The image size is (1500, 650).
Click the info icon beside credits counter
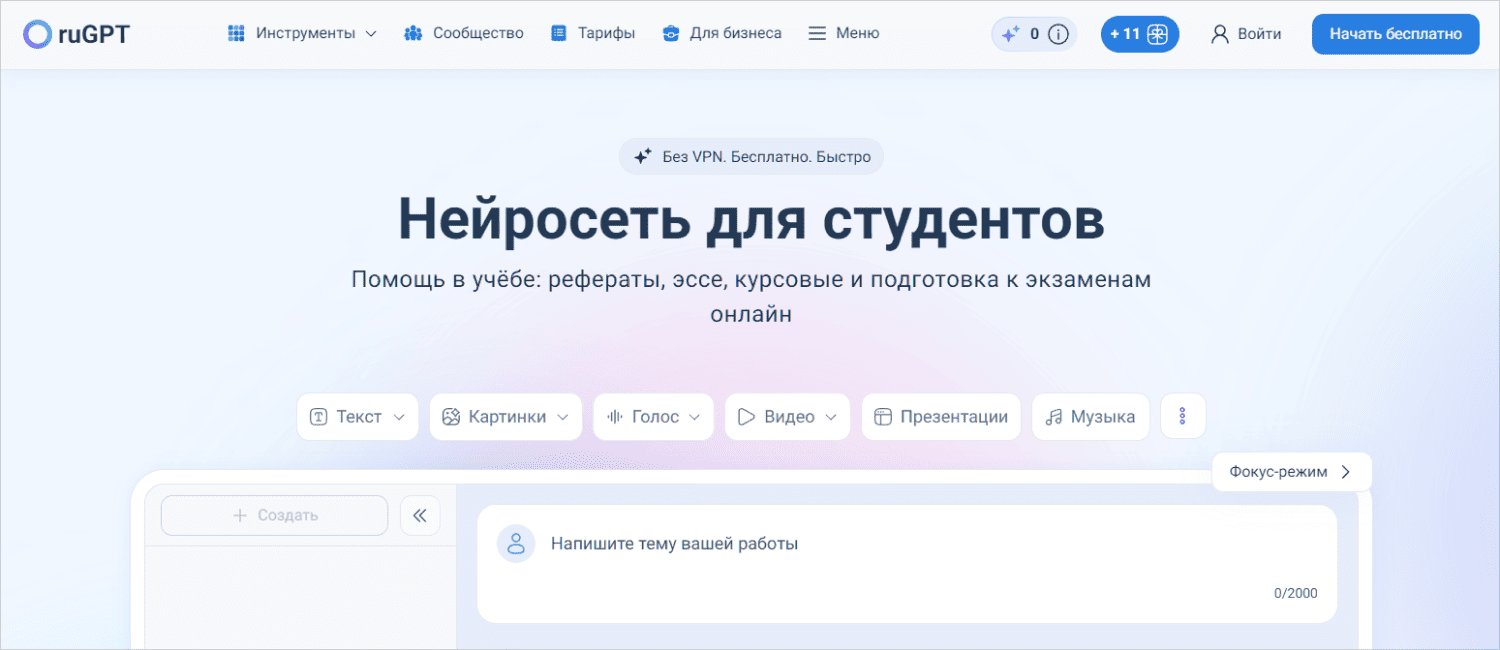(1058, 34)
